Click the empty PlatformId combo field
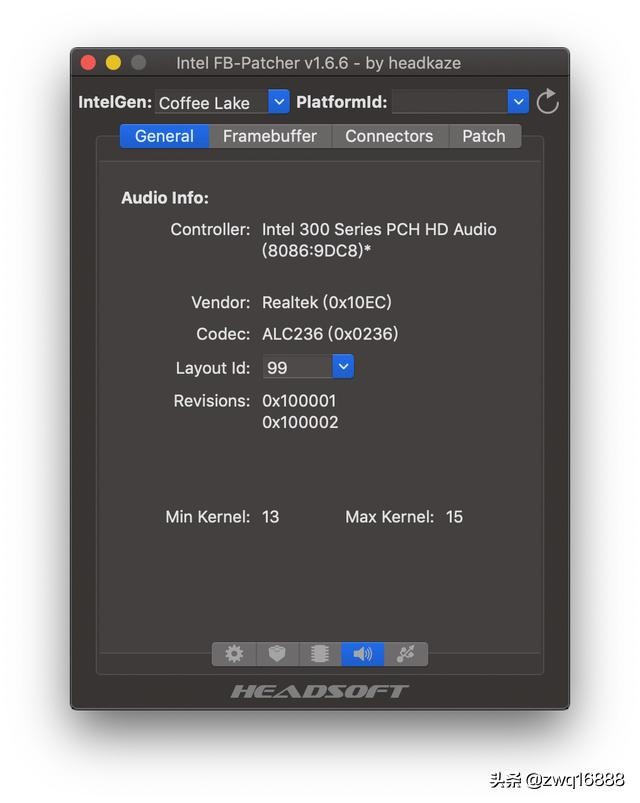 450,102
